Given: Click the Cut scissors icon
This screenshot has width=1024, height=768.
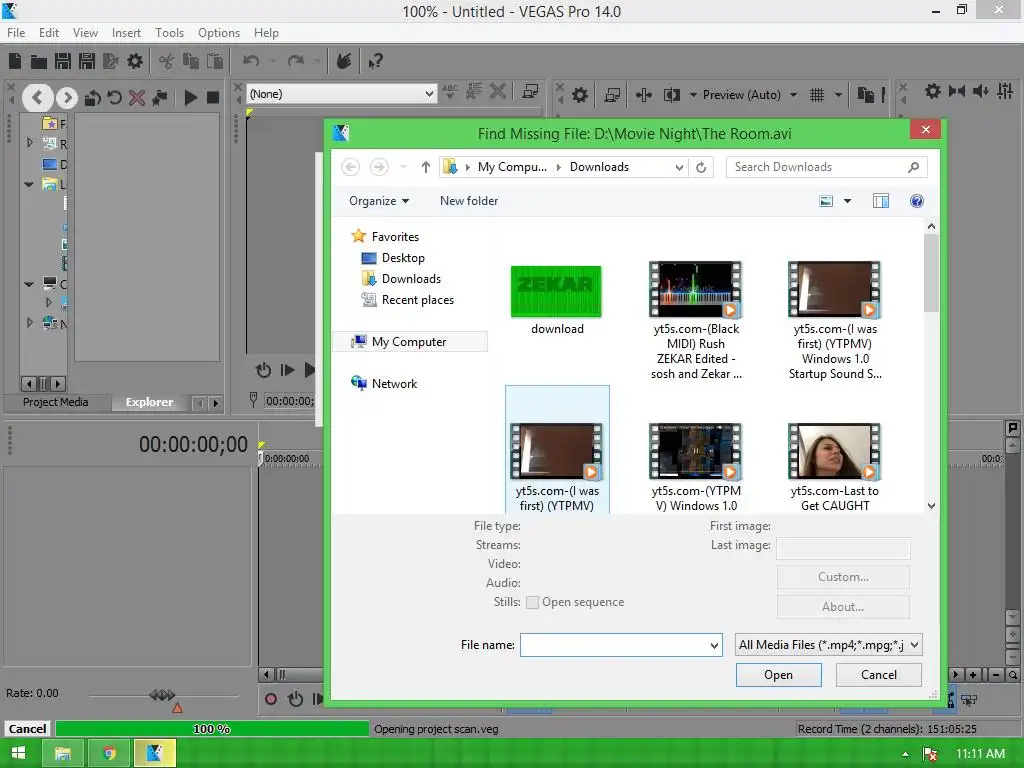Looking at the screenshot, I should tap(167, 61).
